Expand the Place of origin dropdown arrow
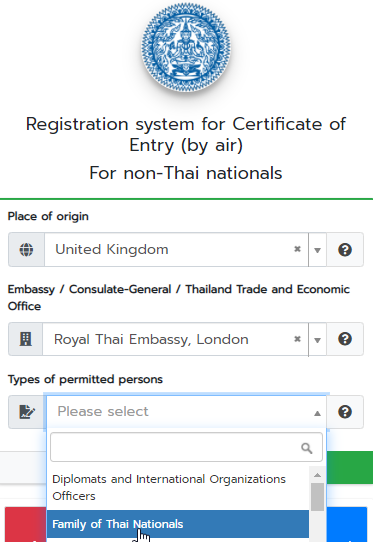 coord(317,250)
